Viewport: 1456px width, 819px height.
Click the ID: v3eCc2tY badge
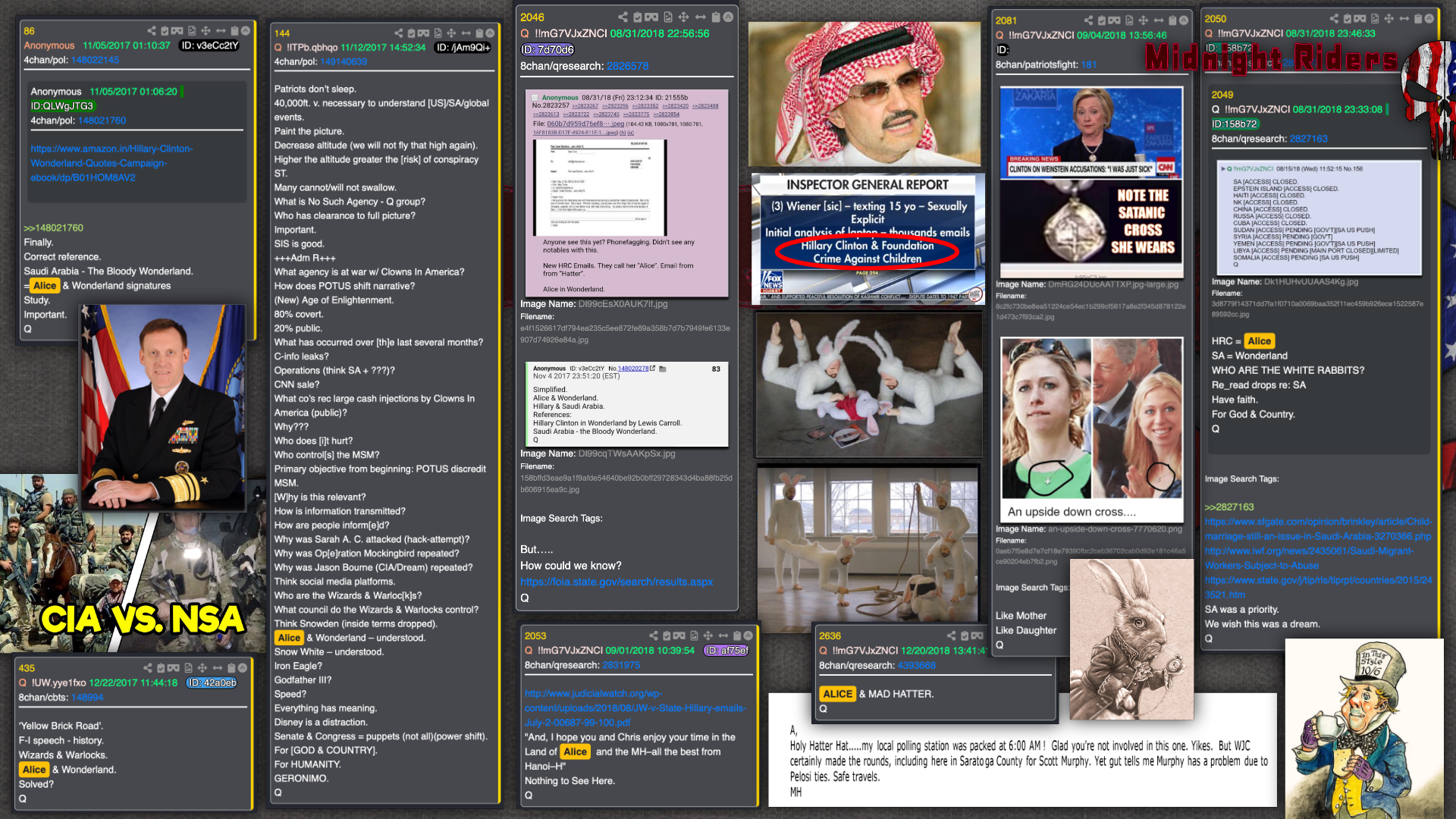[209, 45]
